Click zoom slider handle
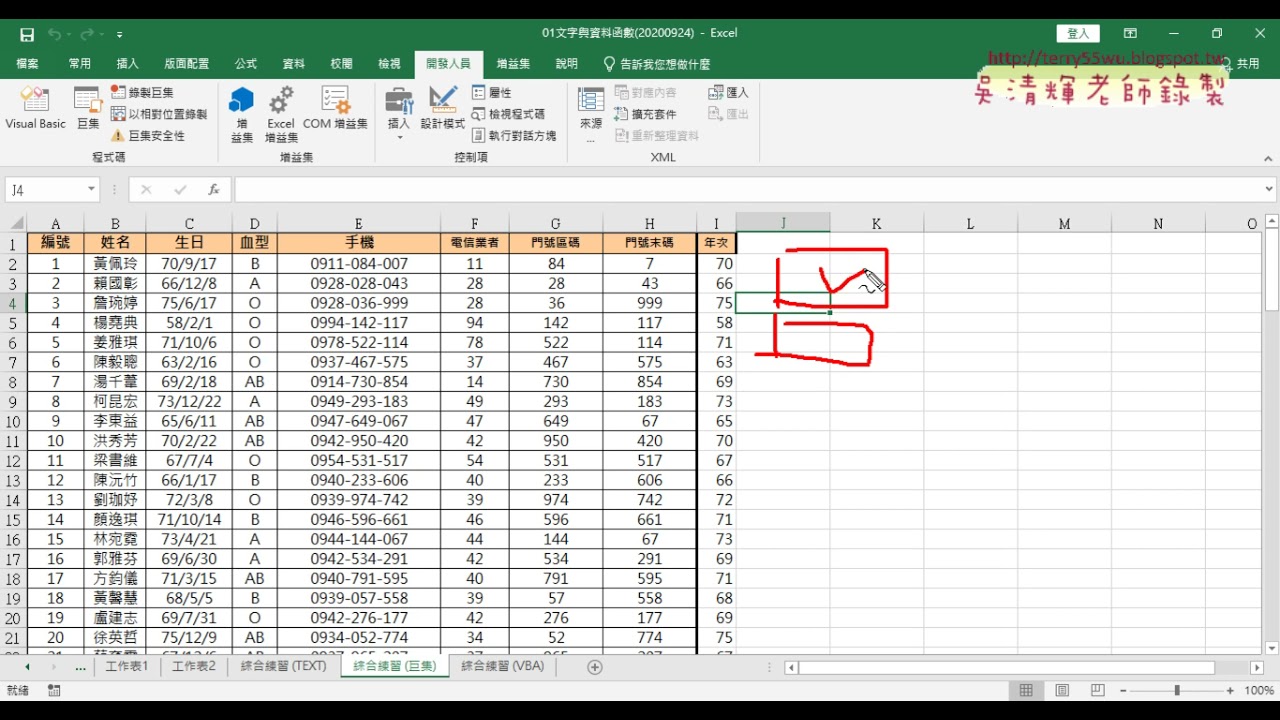Image resolution: width=1280 pixels, height=720 pixels. [1177, 691]
